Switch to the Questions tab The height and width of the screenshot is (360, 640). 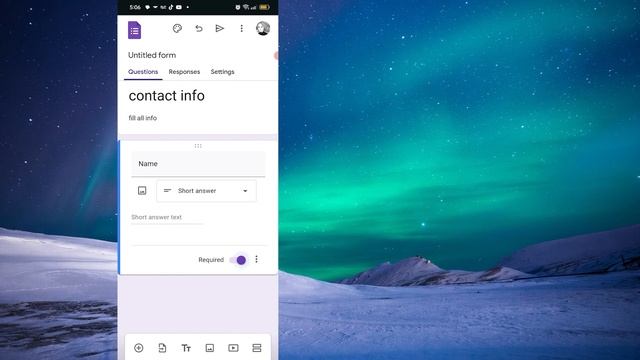(x=143, y=71)
